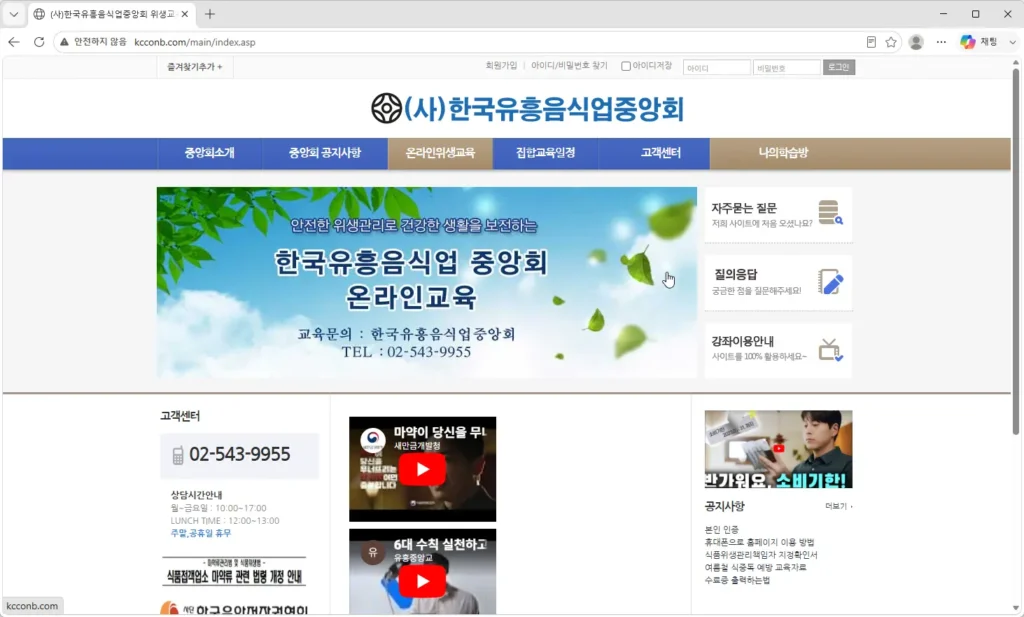Add the page to favorites with the star icon
Viewport: 1024px width, 617px height.
(x=891, y=42)
